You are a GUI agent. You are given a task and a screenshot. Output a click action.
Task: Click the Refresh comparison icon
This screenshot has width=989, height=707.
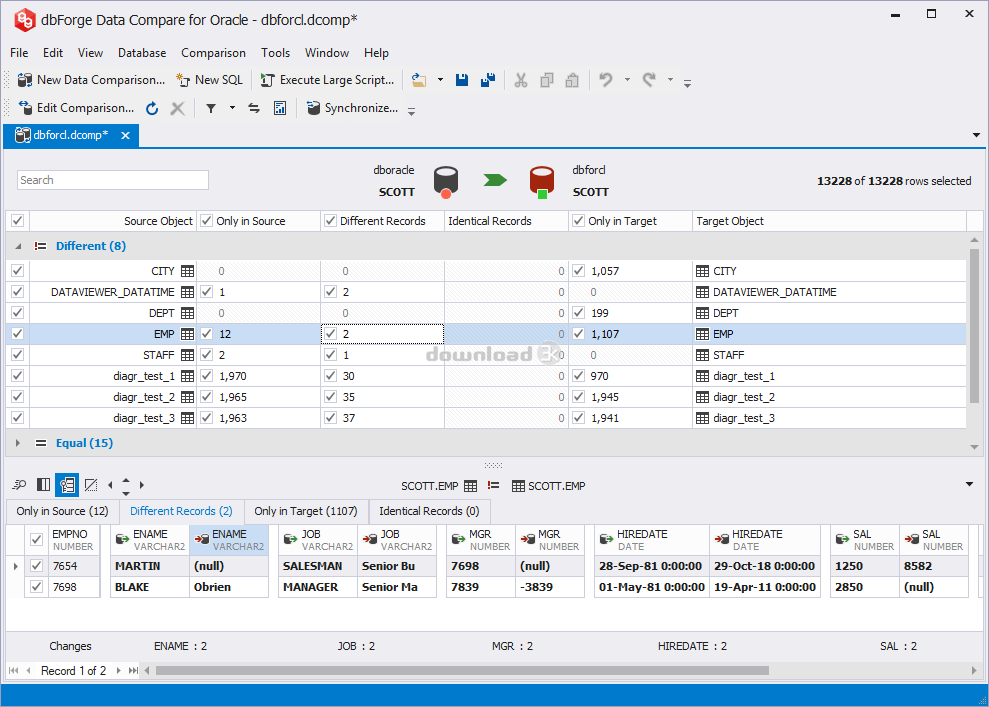pyautogui.click(x=152, y=108)
